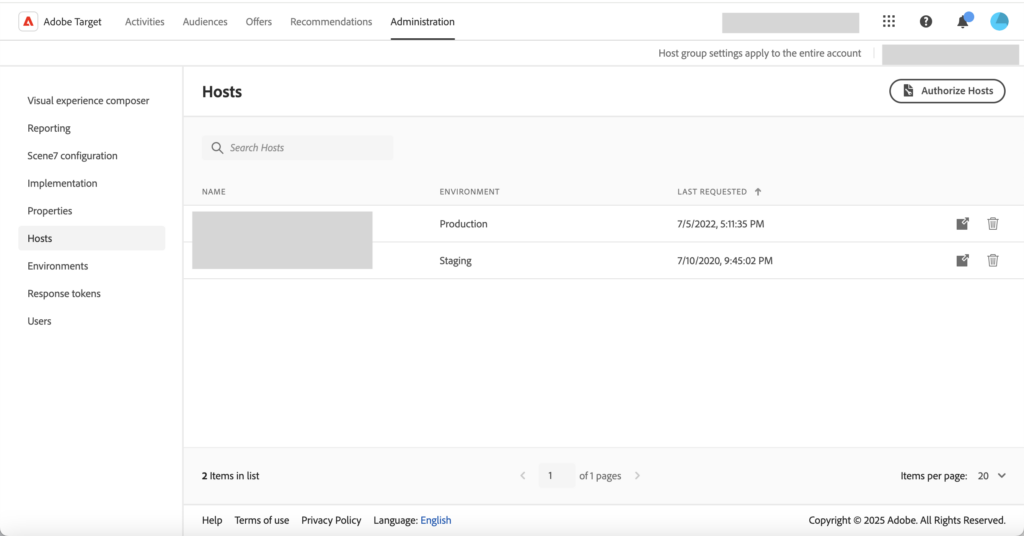Click the Help footer link
This screenshot has height=536, width=1024.
pos(212,520)
